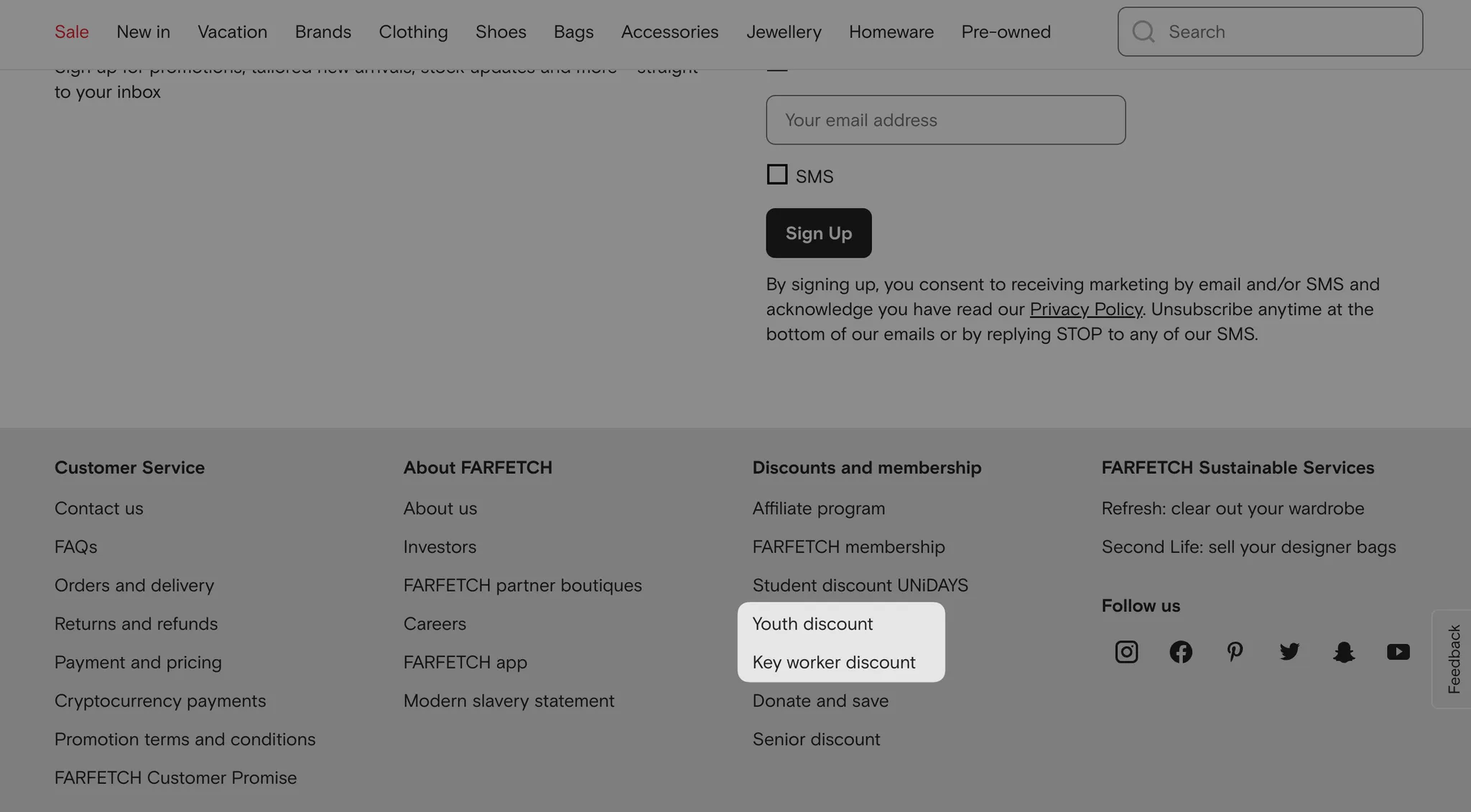Open Second Life designer bags link
This screenshot has height=812, width=1471.
pyautogui.click(x=1248, y=546)
